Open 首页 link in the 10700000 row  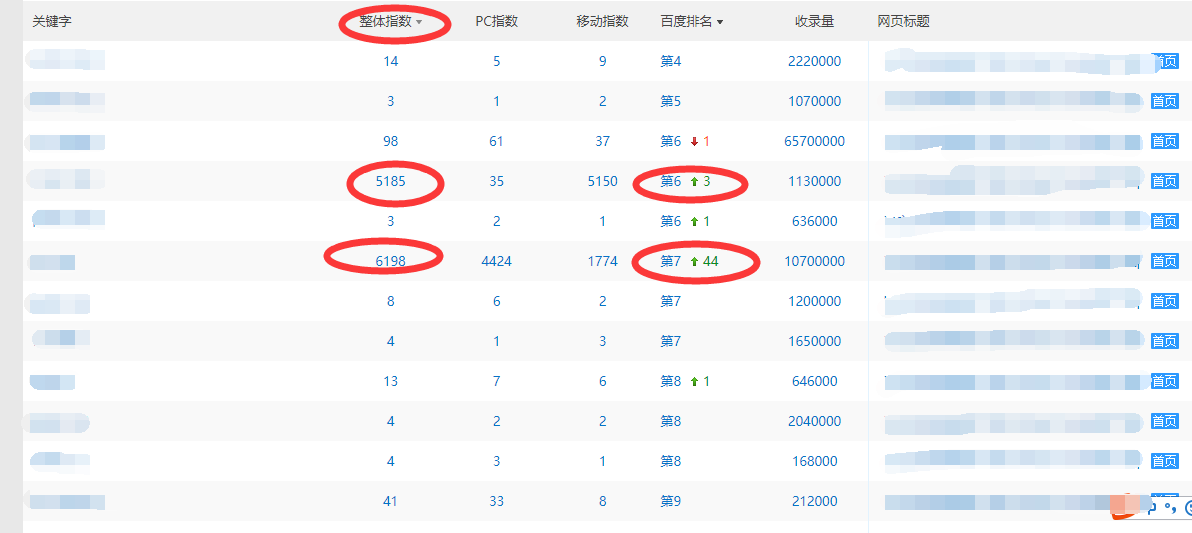1165,262
